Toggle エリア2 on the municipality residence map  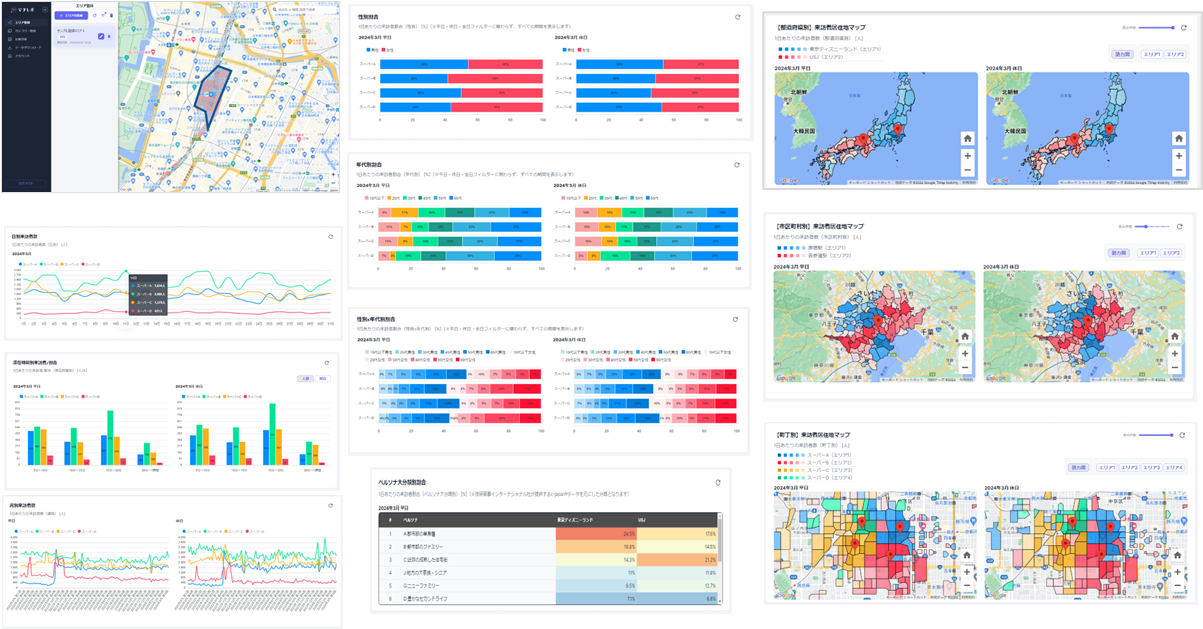(x=1171, y=253)
